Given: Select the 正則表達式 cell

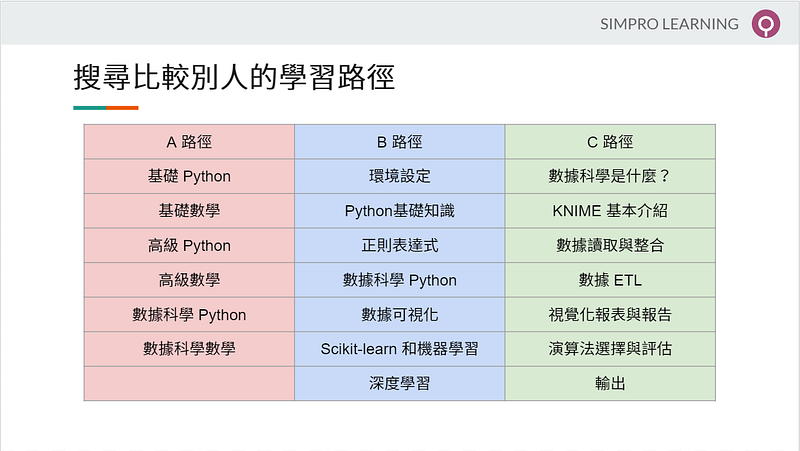Looking at the screenshot, I should pos(399,245).
